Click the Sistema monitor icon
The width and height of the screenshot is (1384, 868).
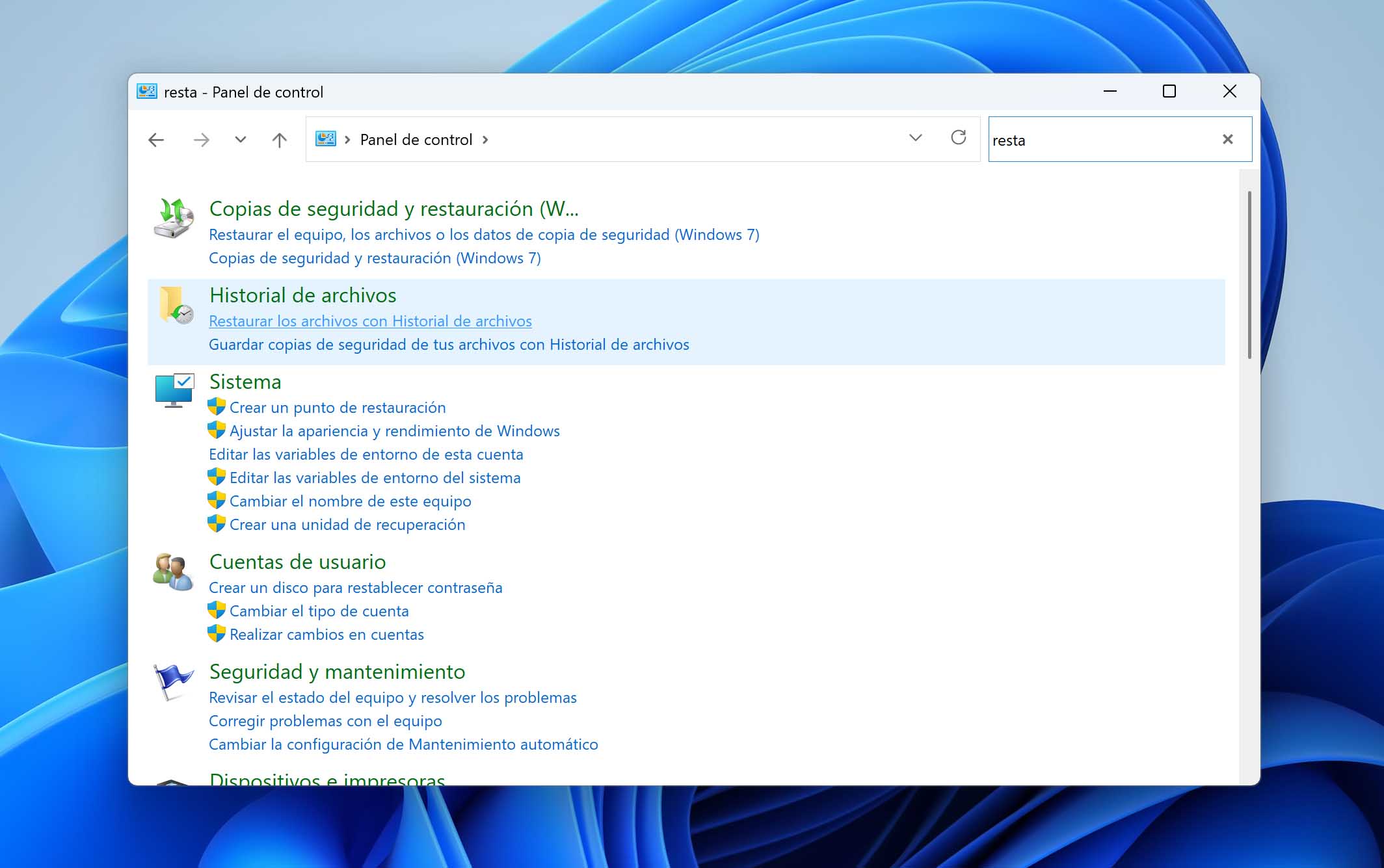click(x=174, y=390)
